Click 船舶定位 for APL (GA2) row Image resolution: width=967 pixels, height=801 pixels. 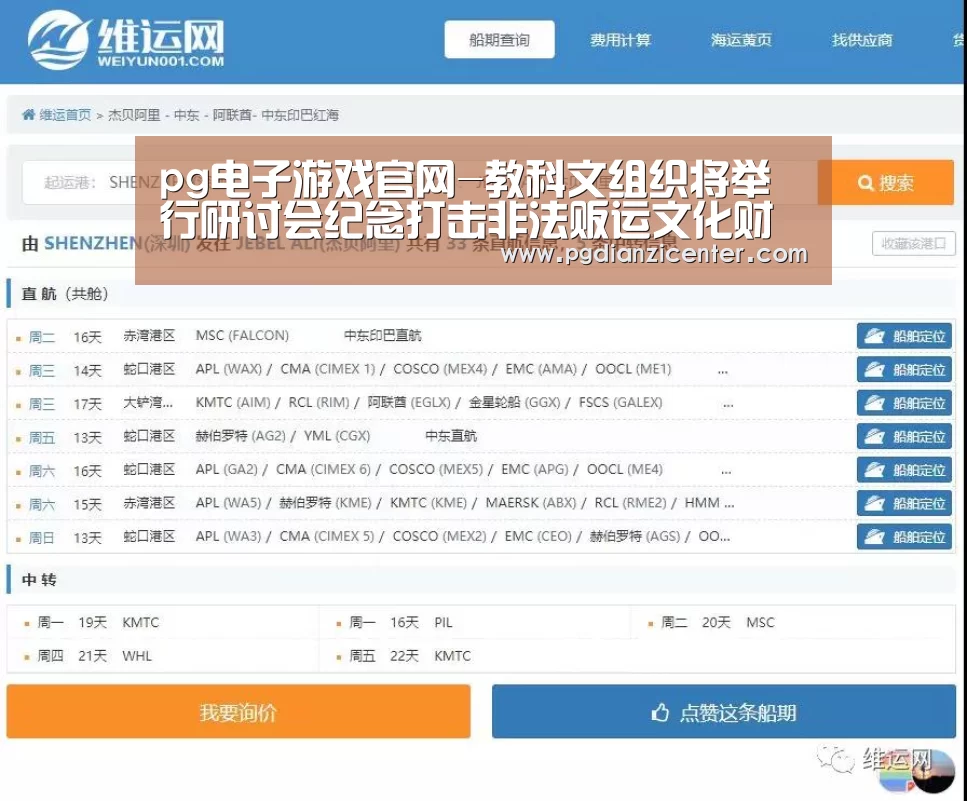[905, 470]
